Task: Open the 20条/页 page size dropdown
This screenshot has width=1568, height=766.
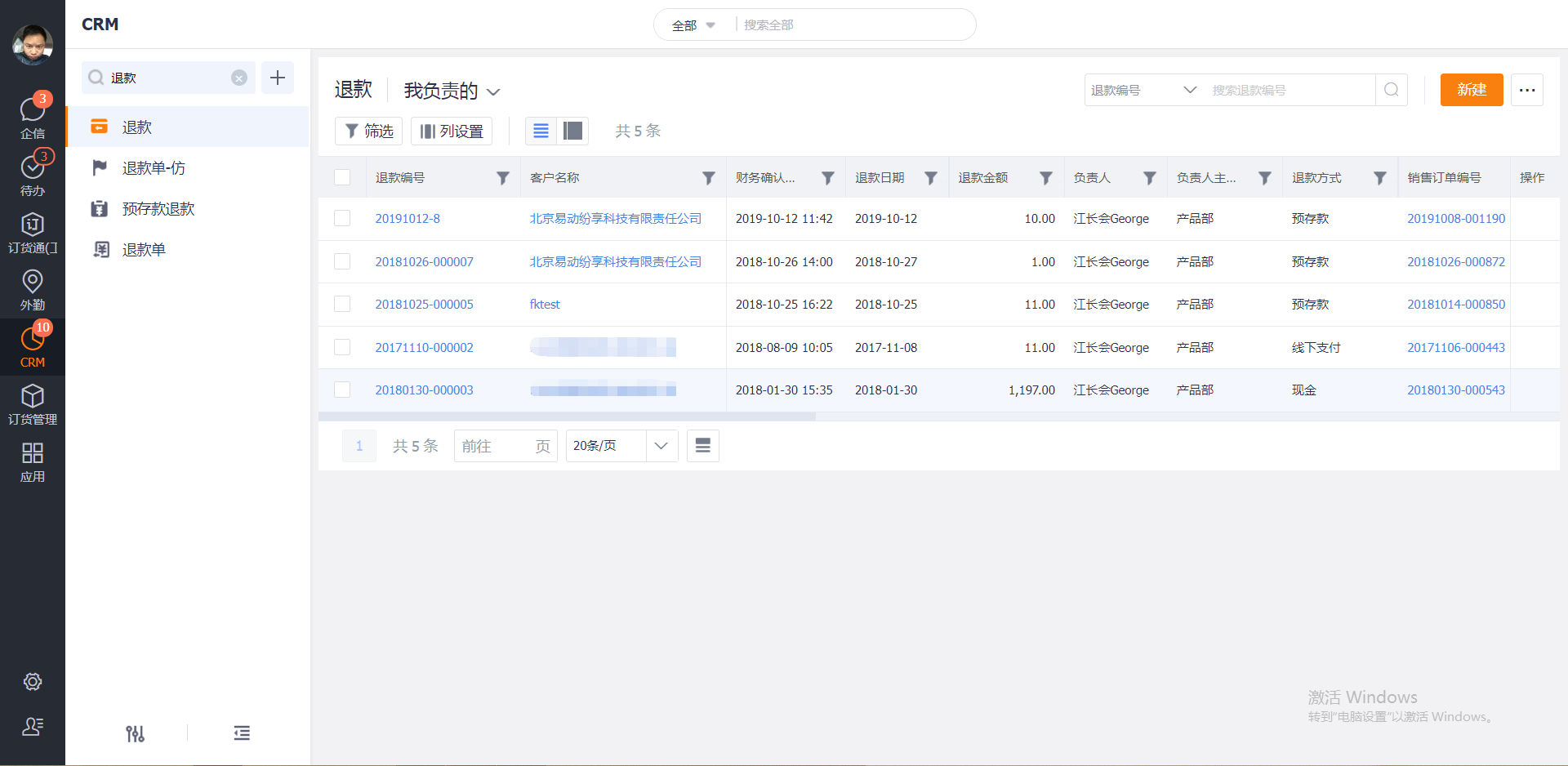Action: 622,446
